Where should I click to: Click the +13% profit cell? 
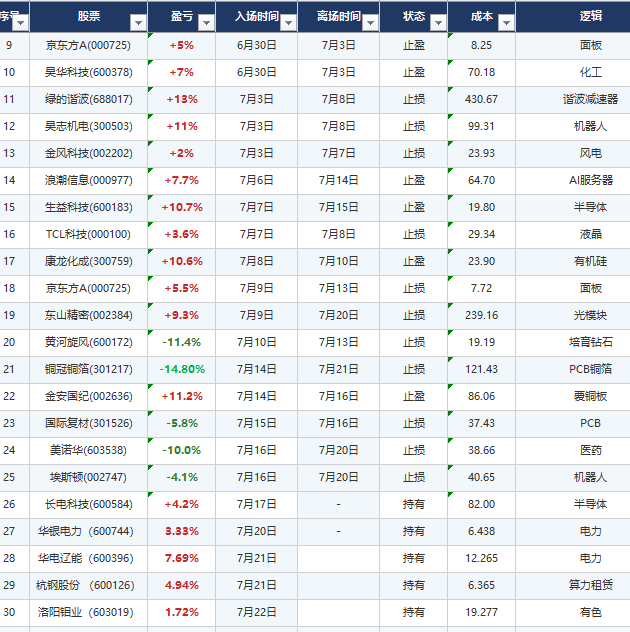pyautogui.click(x=181, y=99)
